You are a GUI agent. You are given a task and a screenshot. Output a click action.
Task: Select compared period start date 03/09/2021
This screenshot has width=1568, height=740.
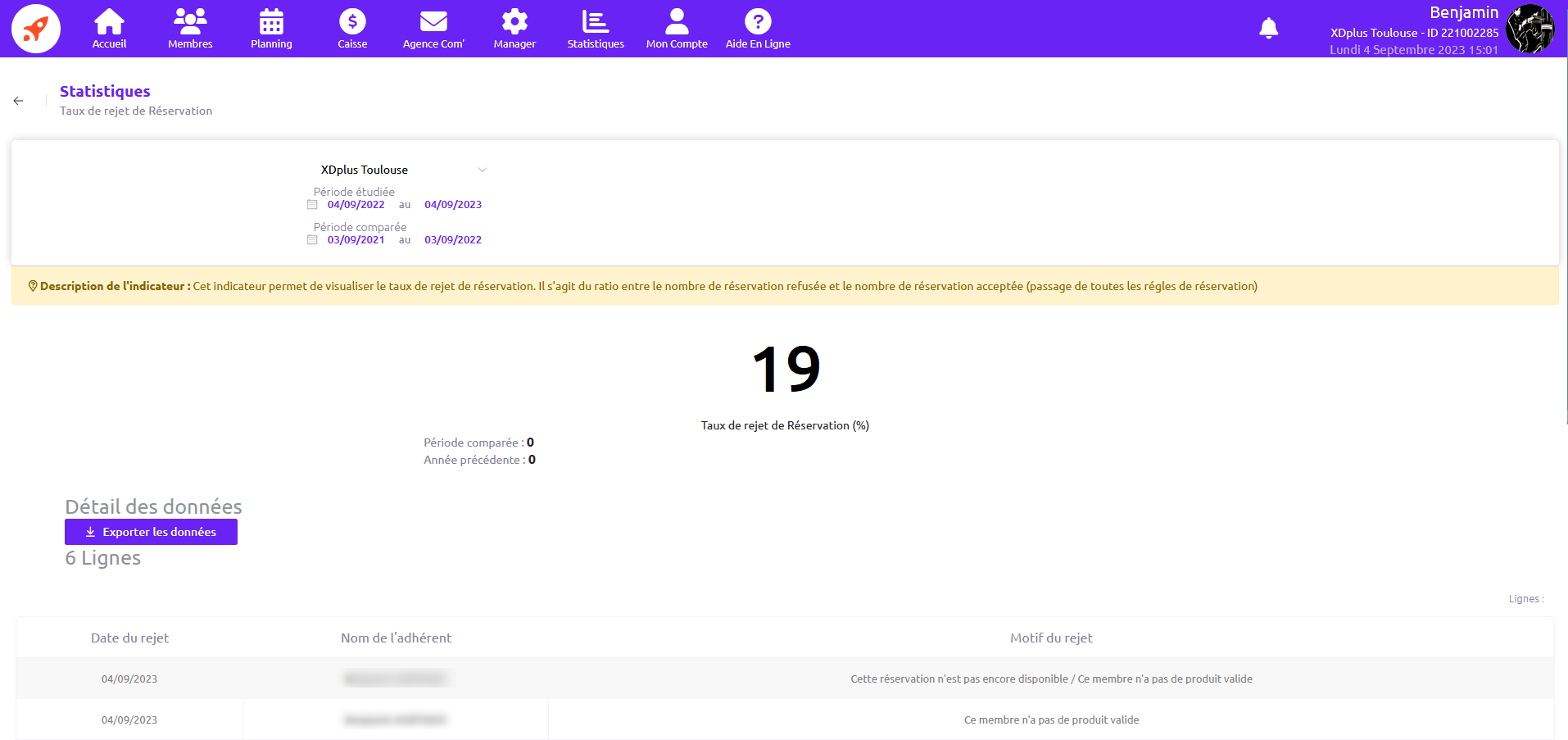(356, 240)
